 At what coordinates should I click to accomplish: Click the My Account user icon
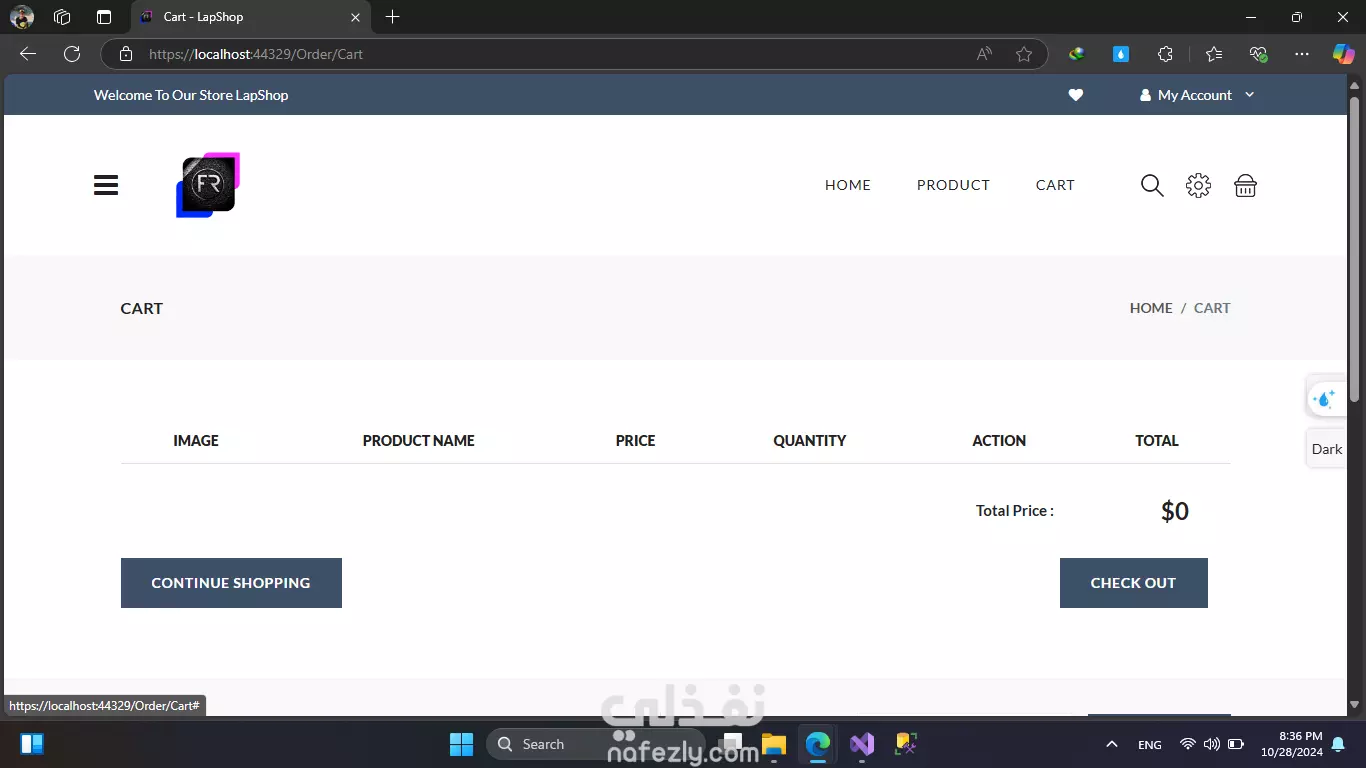1145,95
